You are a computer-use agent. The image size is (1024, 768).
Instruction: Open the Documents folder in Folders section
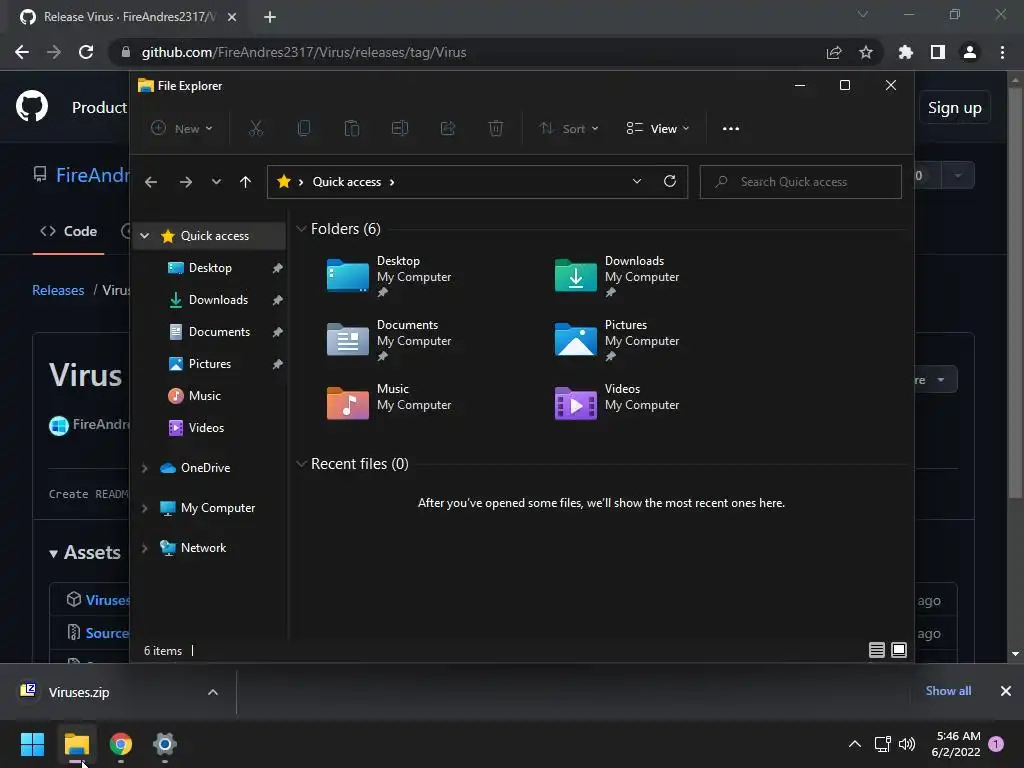389,340
